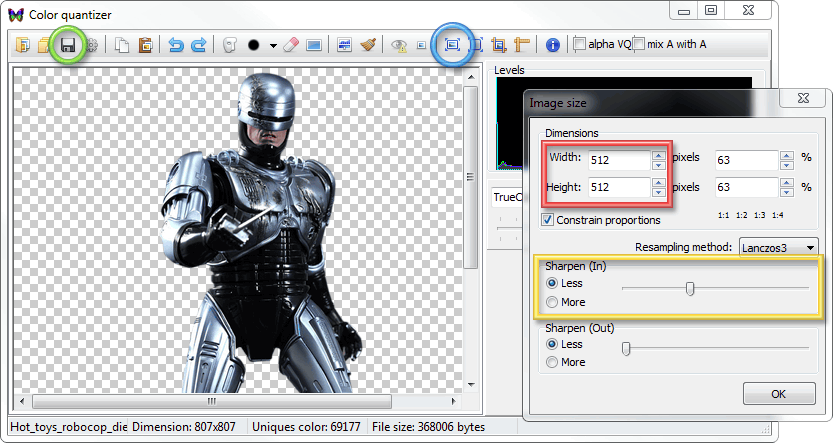Click OK in the Image size dialog
Viewport: 833px width, 443px height.
coord(779,394)
